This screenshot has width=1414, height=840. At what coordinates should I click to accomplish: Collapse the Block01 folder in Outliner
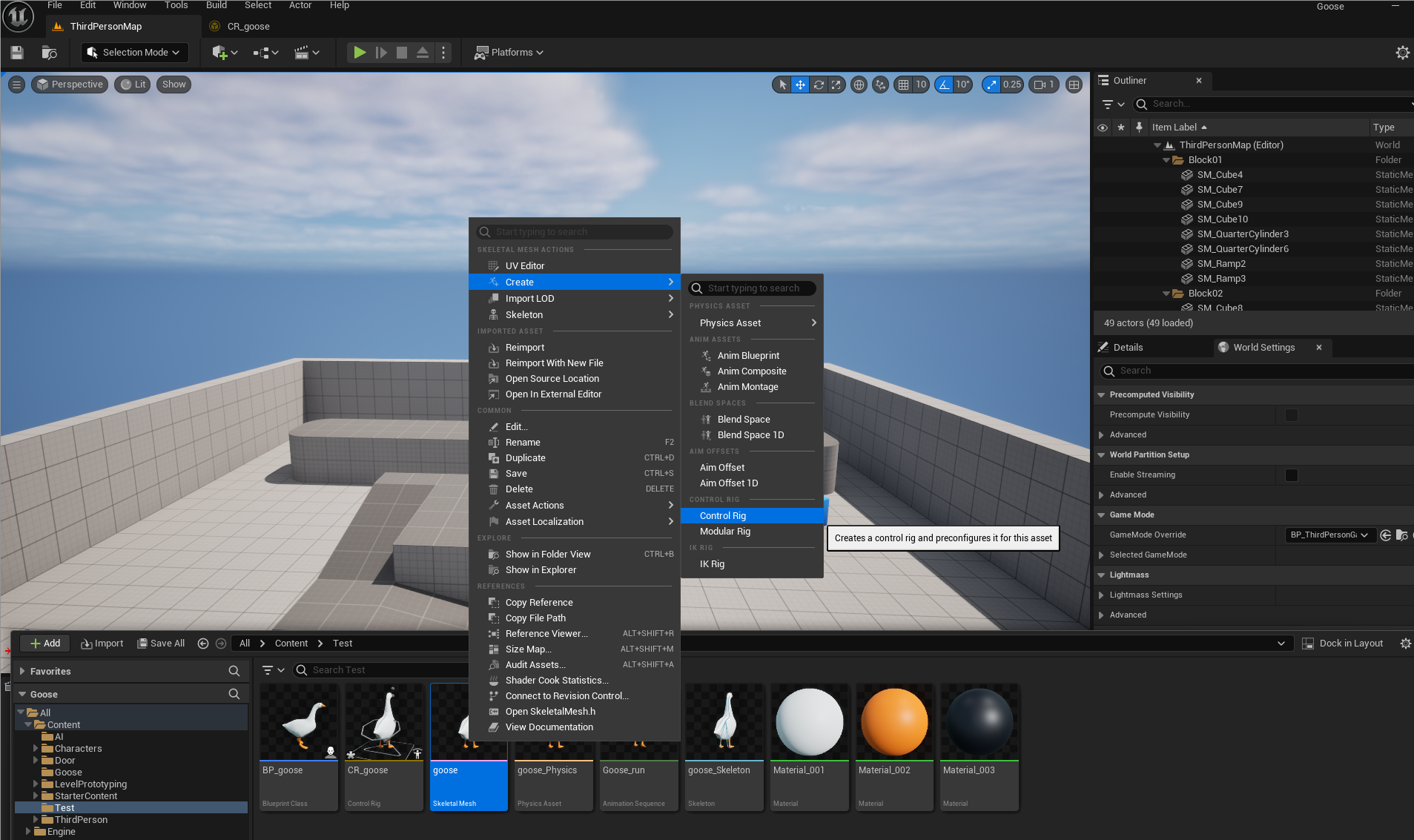click(x=1166, y=160)
